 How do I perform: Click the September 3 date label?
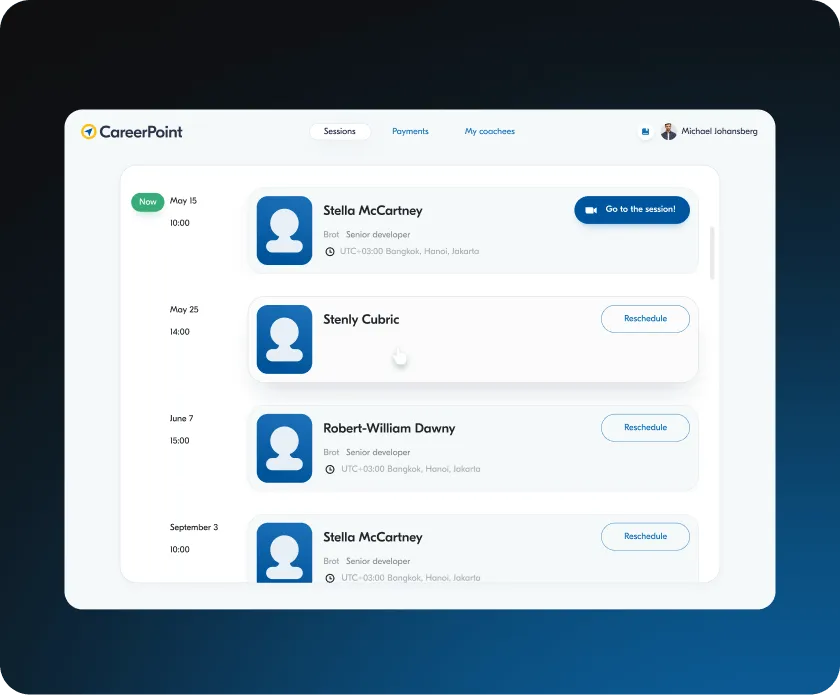click(194, 527)
